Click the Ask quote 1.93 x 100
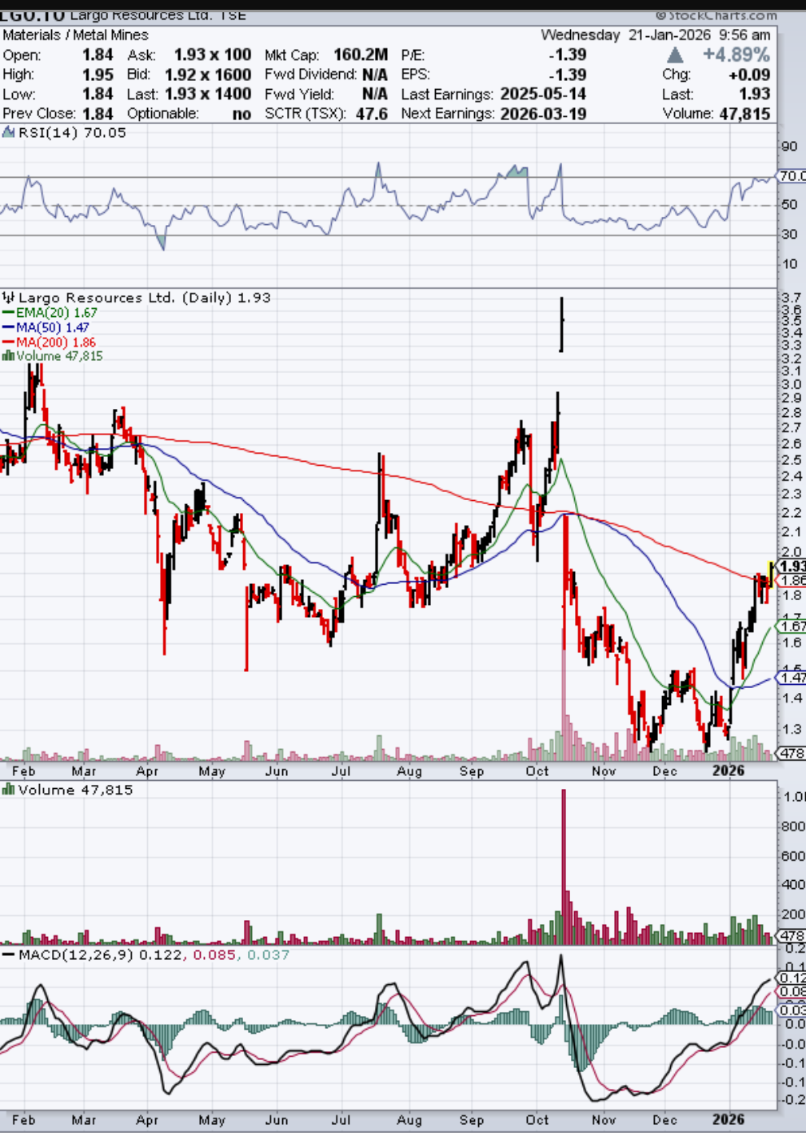Viewport: 806px width, 1138px height. tap(213, 55)
